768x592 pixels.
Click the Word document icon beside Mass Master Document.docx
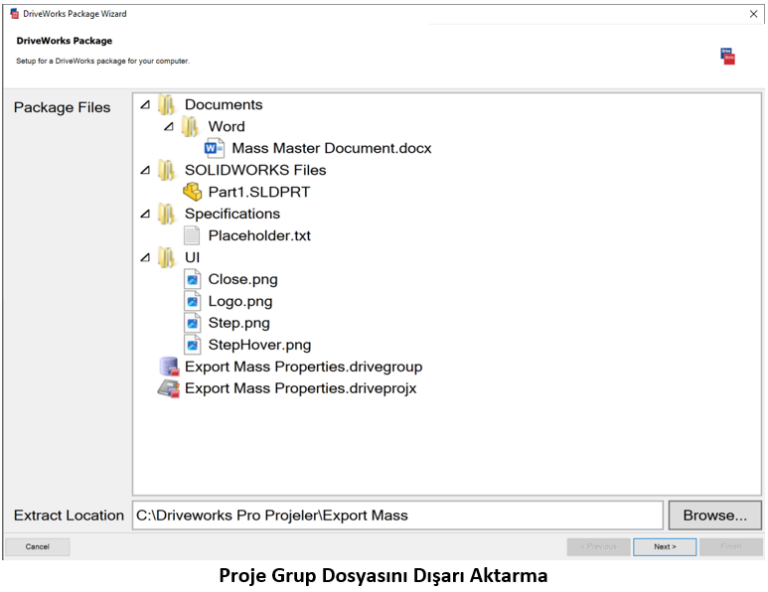(214, 148)
